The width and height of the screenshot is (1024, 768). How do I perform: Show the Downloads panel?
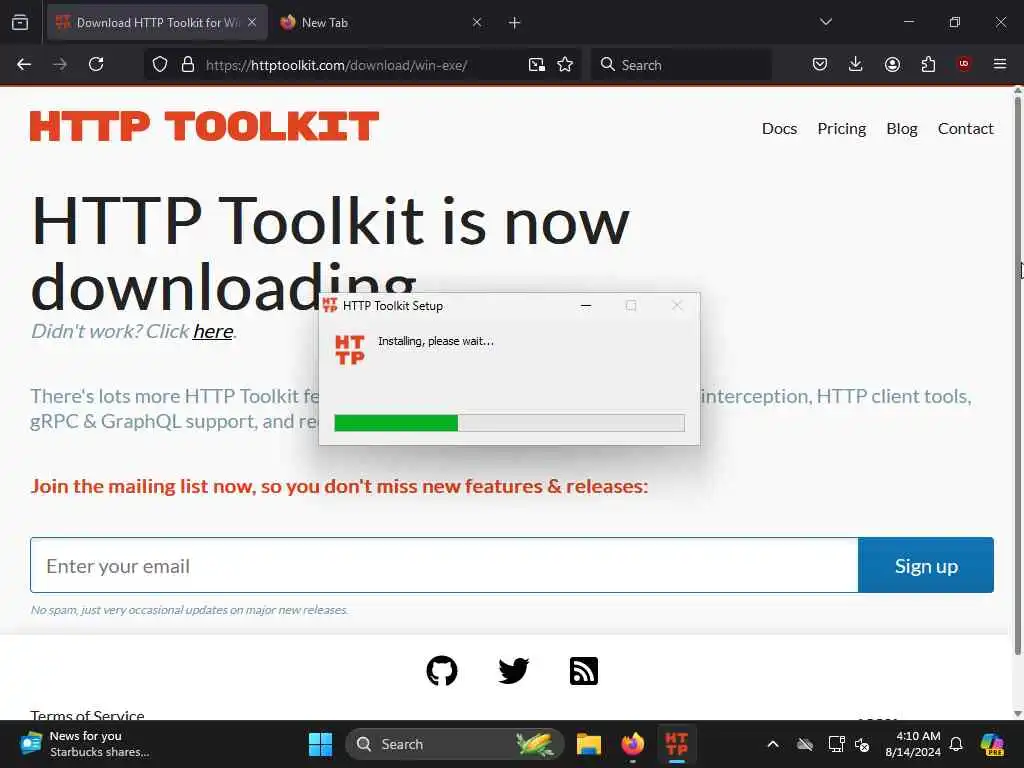pyautogui.click(x=856, y=65)
